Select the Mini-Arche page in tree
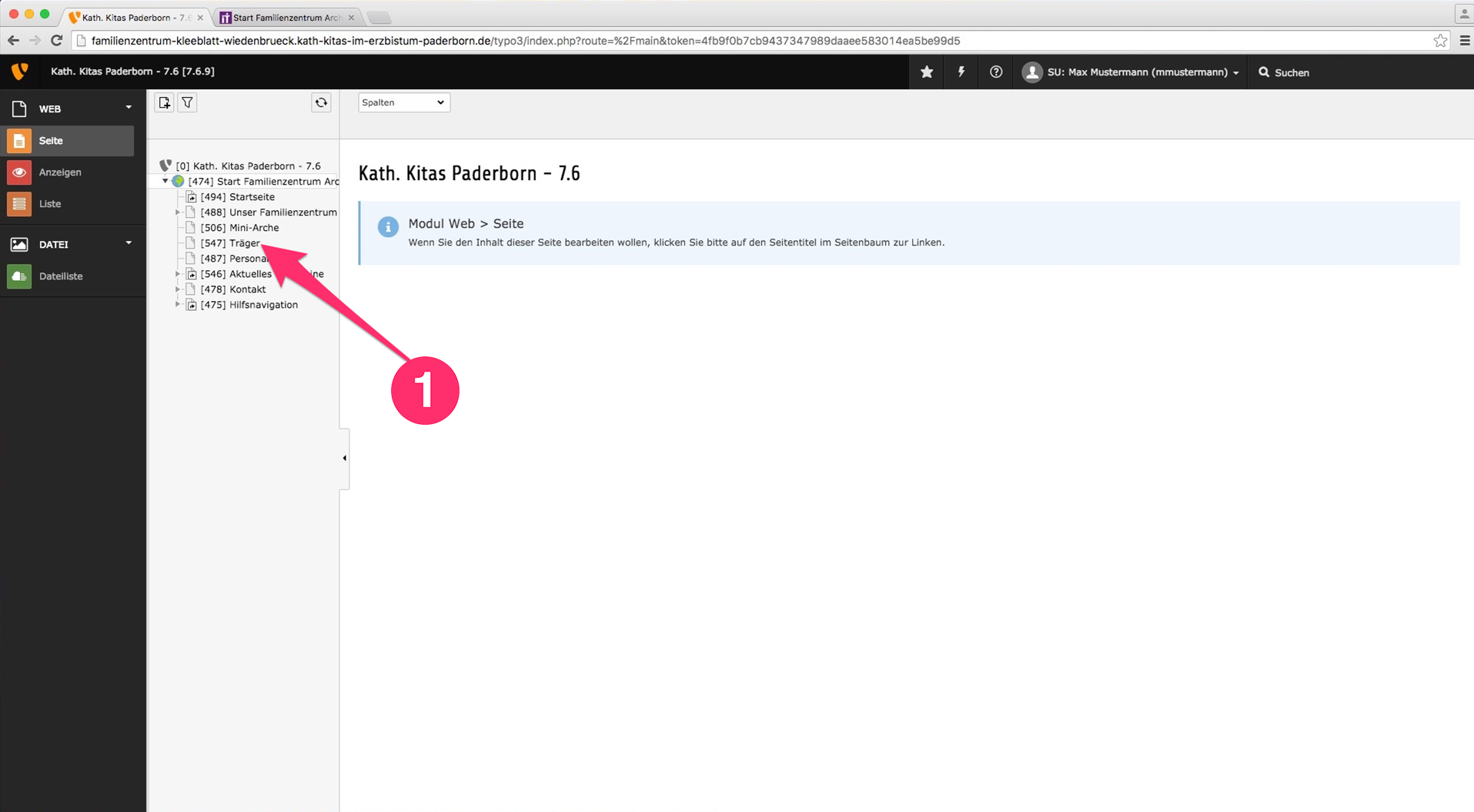This screenshot has height=812, width=1474. (x=253, y=228)
